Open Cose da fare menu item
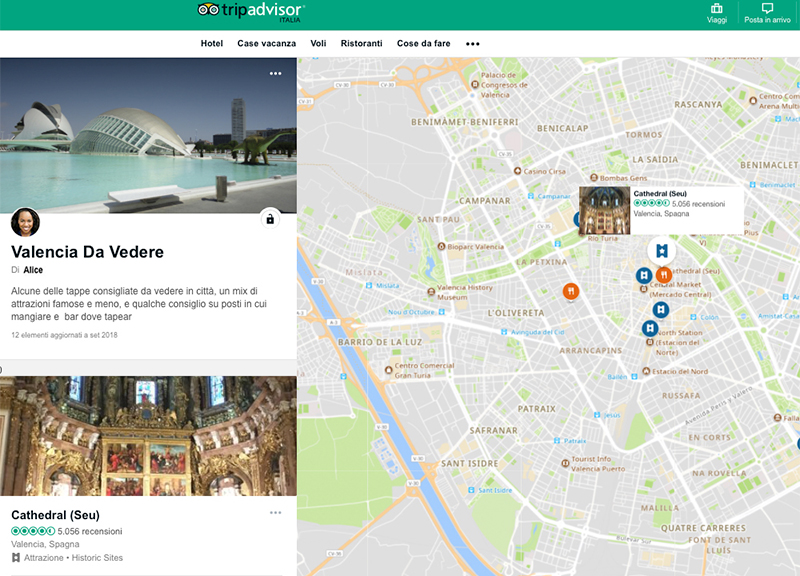Image resolution: width=800 pixels, height=576 pixels. pyautogui.click(x=423, y=44)
